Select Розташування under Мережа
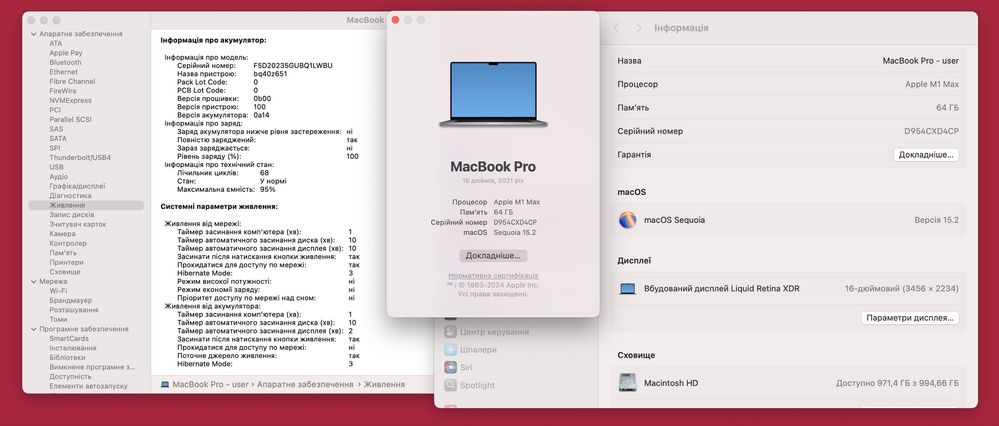 click(x=74, y=309)
